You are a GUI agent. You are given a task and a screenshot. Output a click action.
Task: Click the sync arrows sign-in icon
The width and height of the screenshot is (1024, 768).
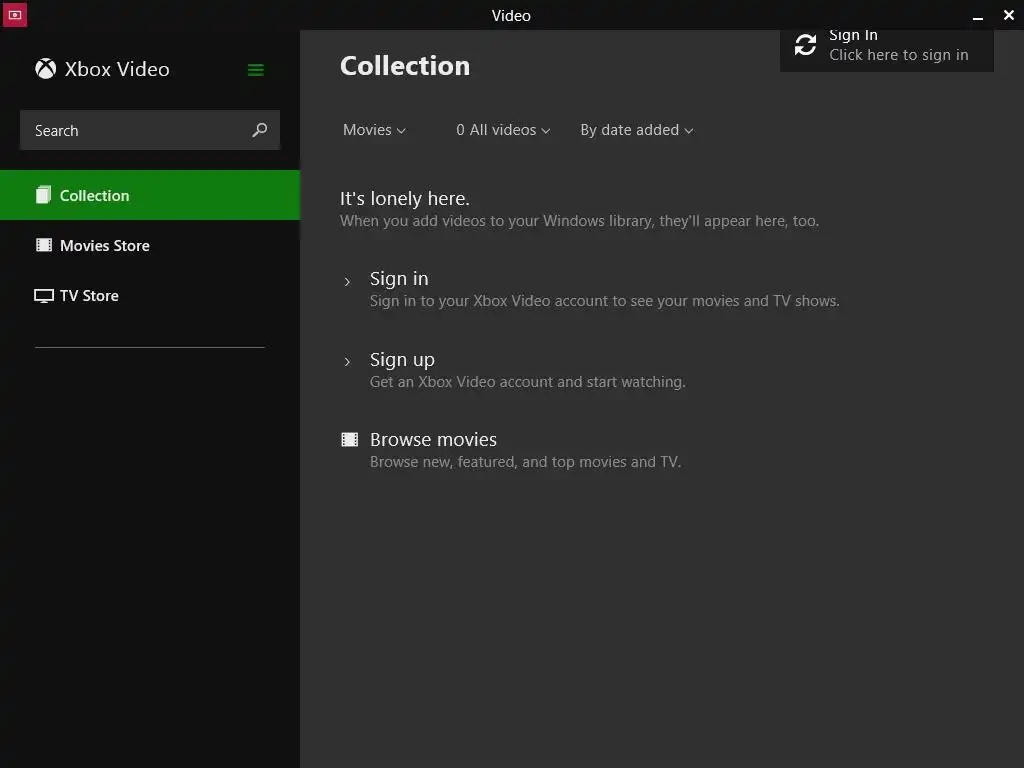click(805, 45)
